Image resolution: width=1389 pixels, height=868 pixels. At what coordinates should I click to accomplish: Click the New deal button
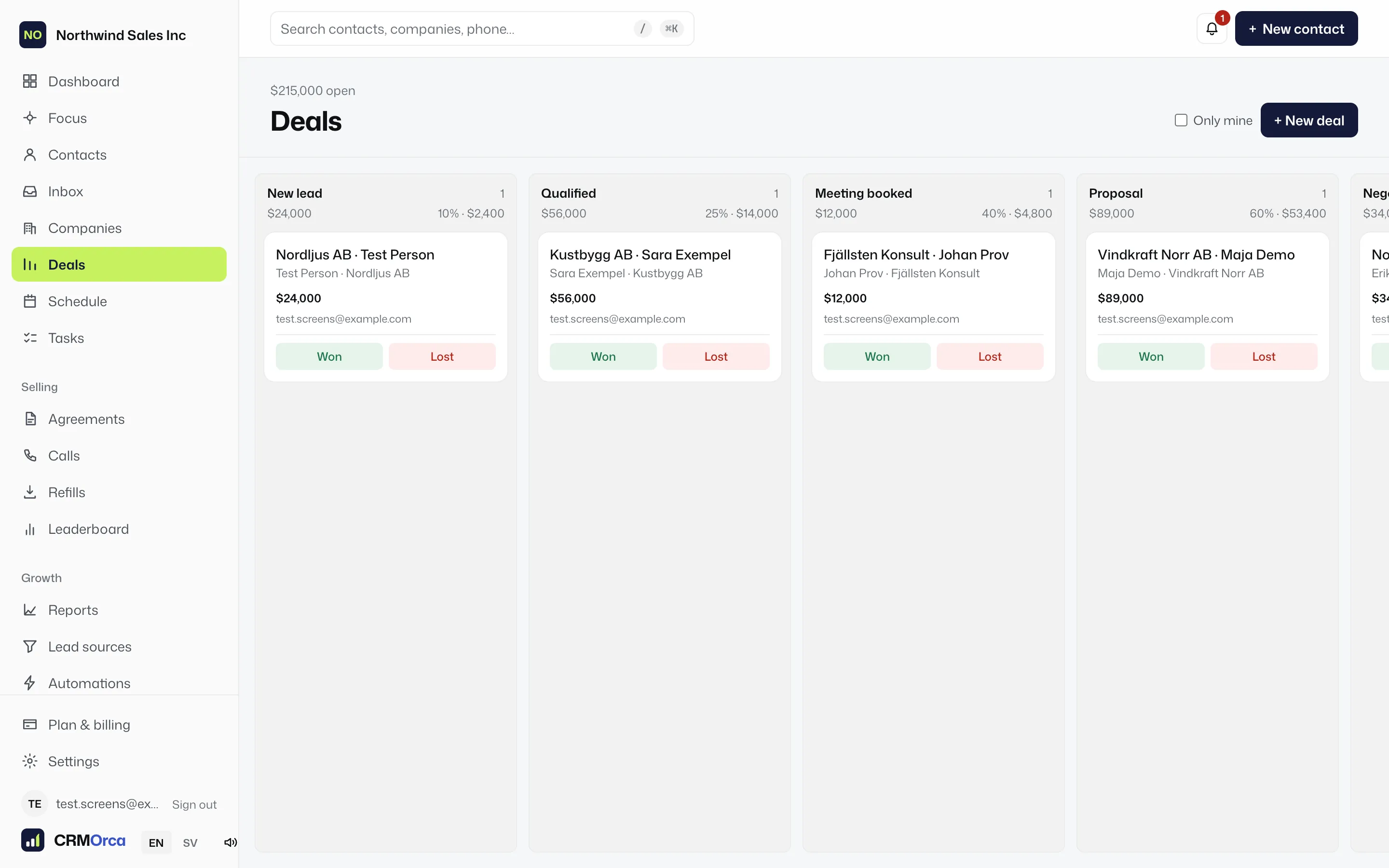[x=1308, y=120]
